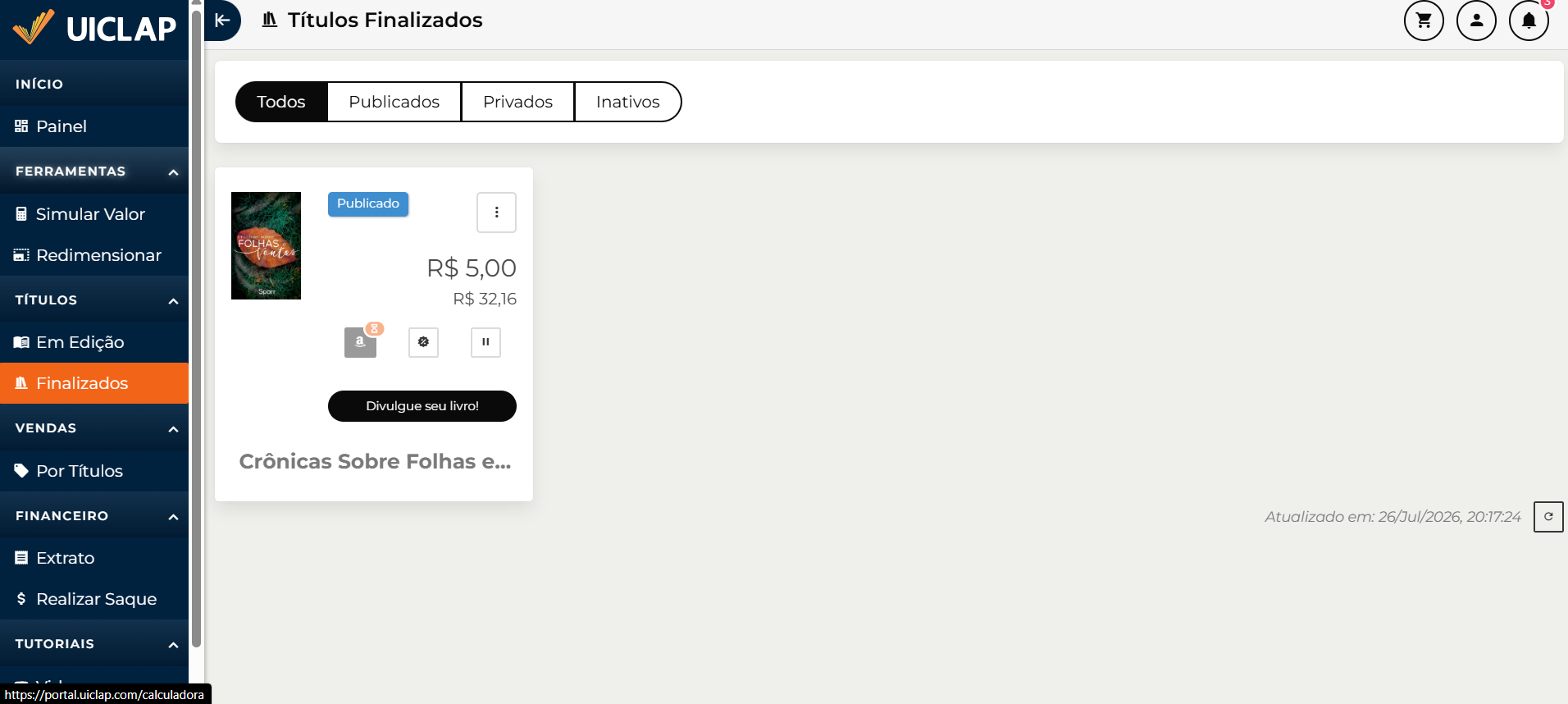Viewport: 1568px width, 704px height.
Task: Open the three-dot menu on book card
Action: (x=496, y=213)
